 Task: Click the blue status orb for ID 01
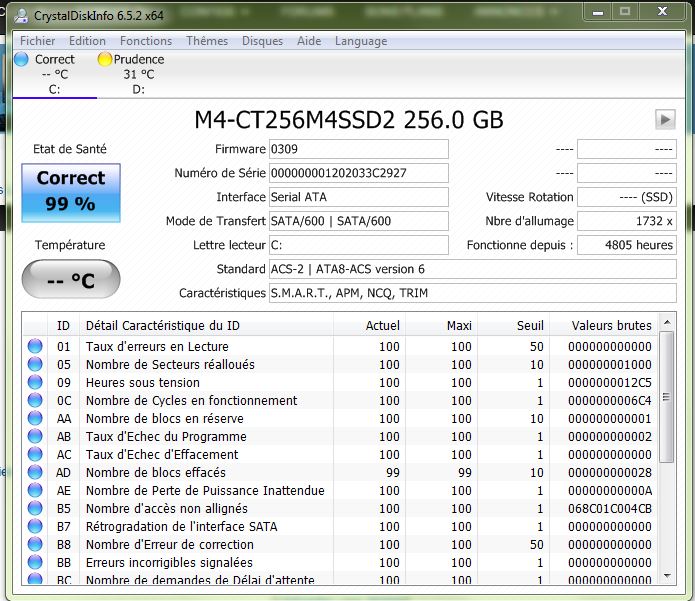pyautogui.click(x=35, y=346)
